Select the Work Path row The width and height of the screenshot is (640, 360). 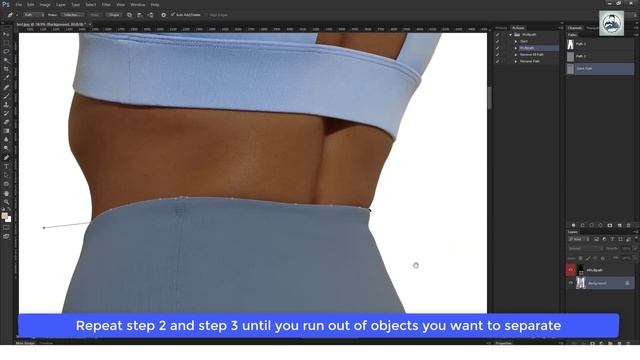coord(600,69)
